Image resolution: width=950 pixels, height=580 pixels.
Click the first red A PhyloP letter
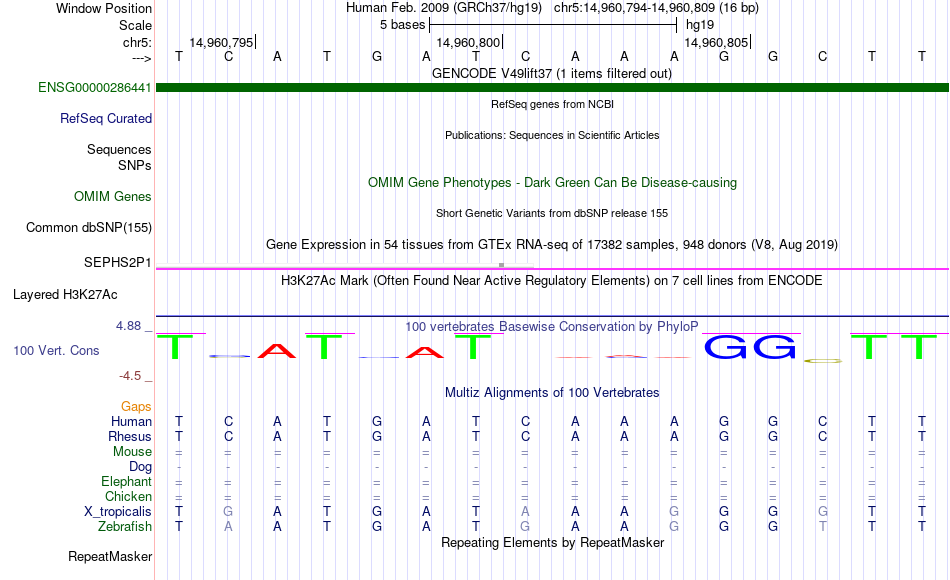277,351
